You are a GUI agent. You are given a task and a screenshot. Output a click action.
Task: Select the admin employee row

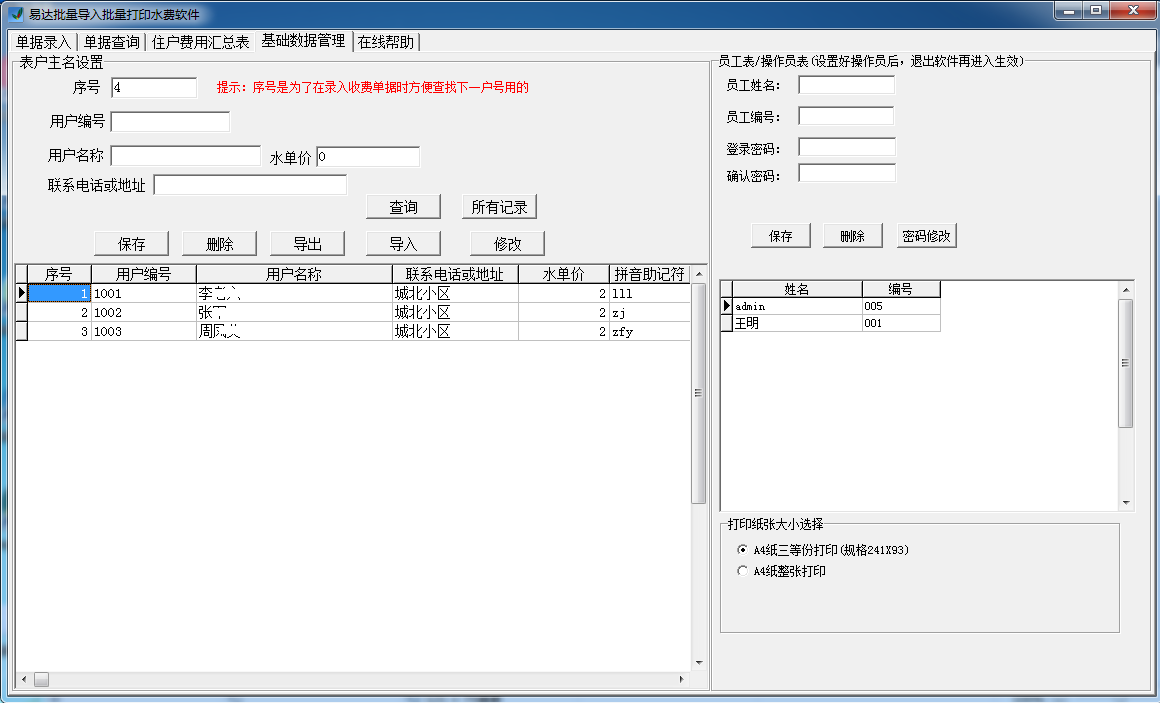(x=830, y=306)
